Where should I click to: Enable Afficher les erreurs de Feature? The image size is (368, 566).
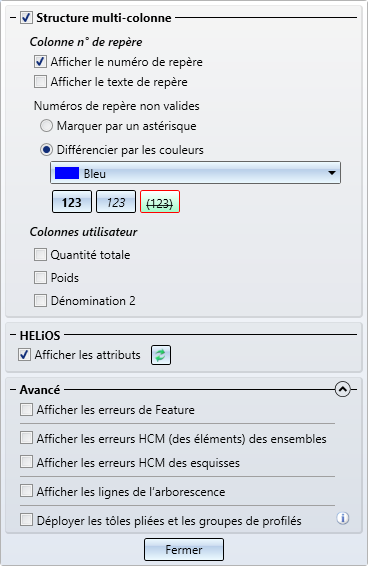(x=26, y=410)
